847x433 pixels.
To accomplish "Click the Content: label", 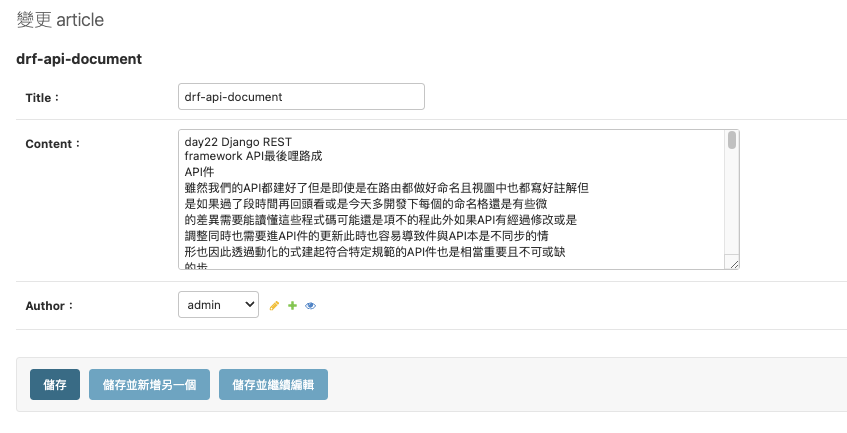I will point(52,144).
